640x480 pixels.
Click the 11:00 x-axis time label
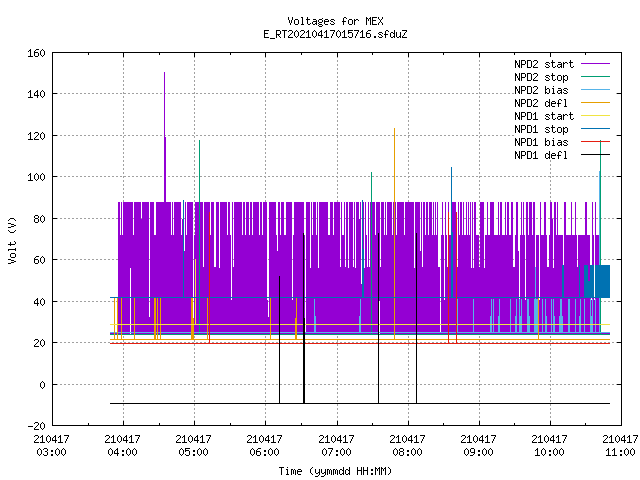(620, 452)
